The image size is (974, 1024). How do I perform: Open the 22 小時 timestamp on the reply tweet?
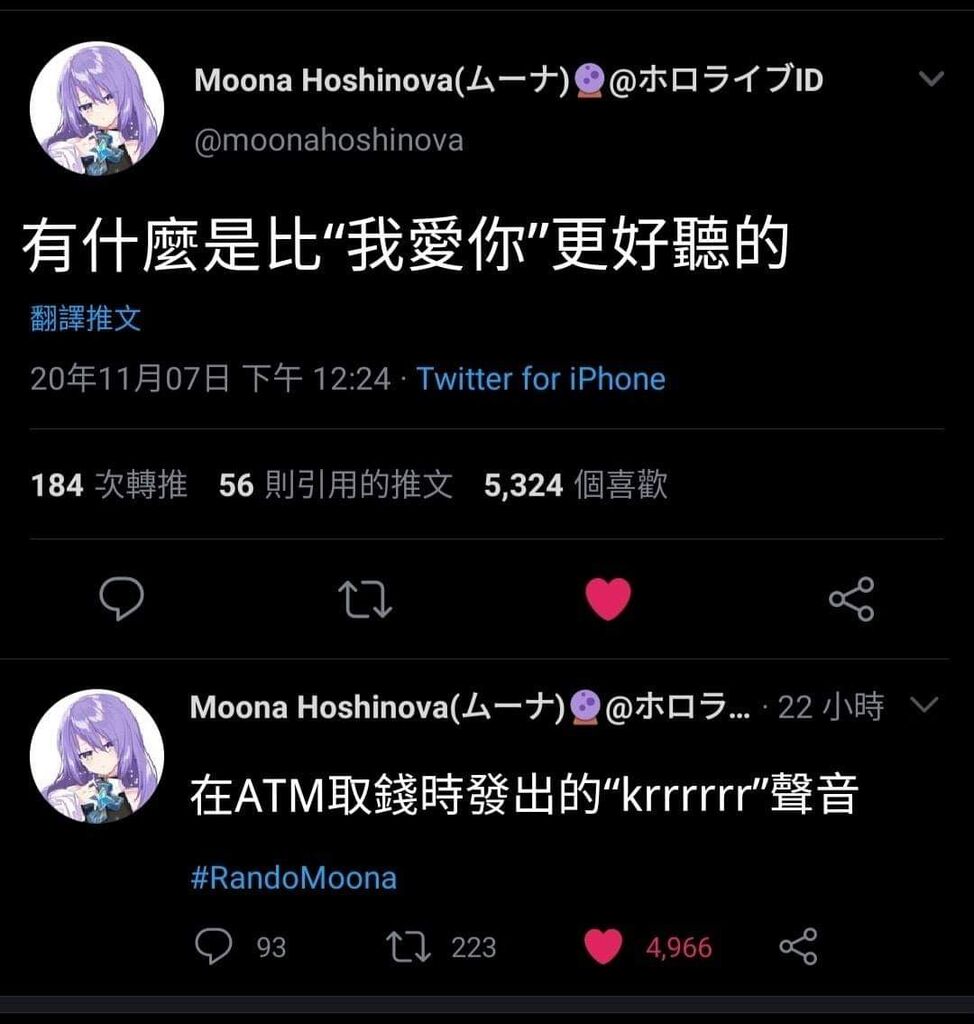tap(831, 707)
